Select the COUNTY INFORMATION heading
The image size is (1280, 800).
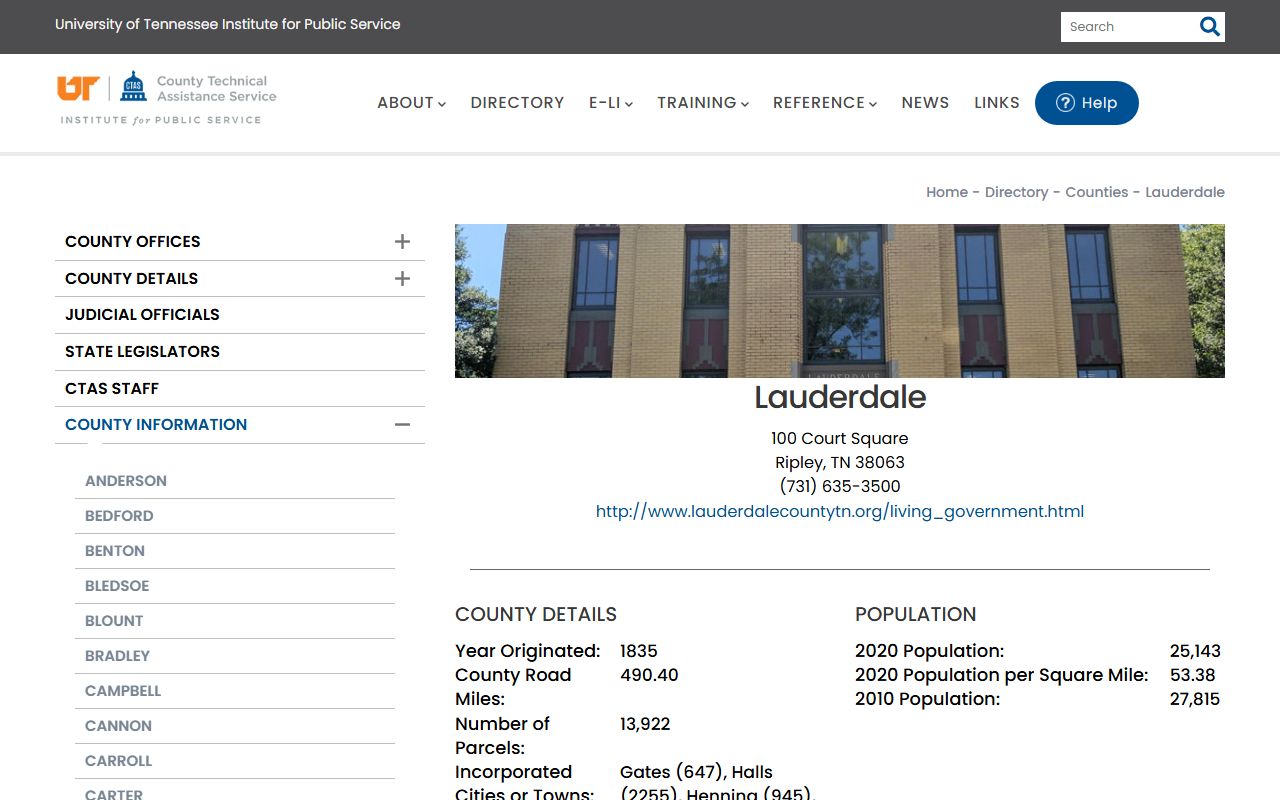[x=156, y=425]
